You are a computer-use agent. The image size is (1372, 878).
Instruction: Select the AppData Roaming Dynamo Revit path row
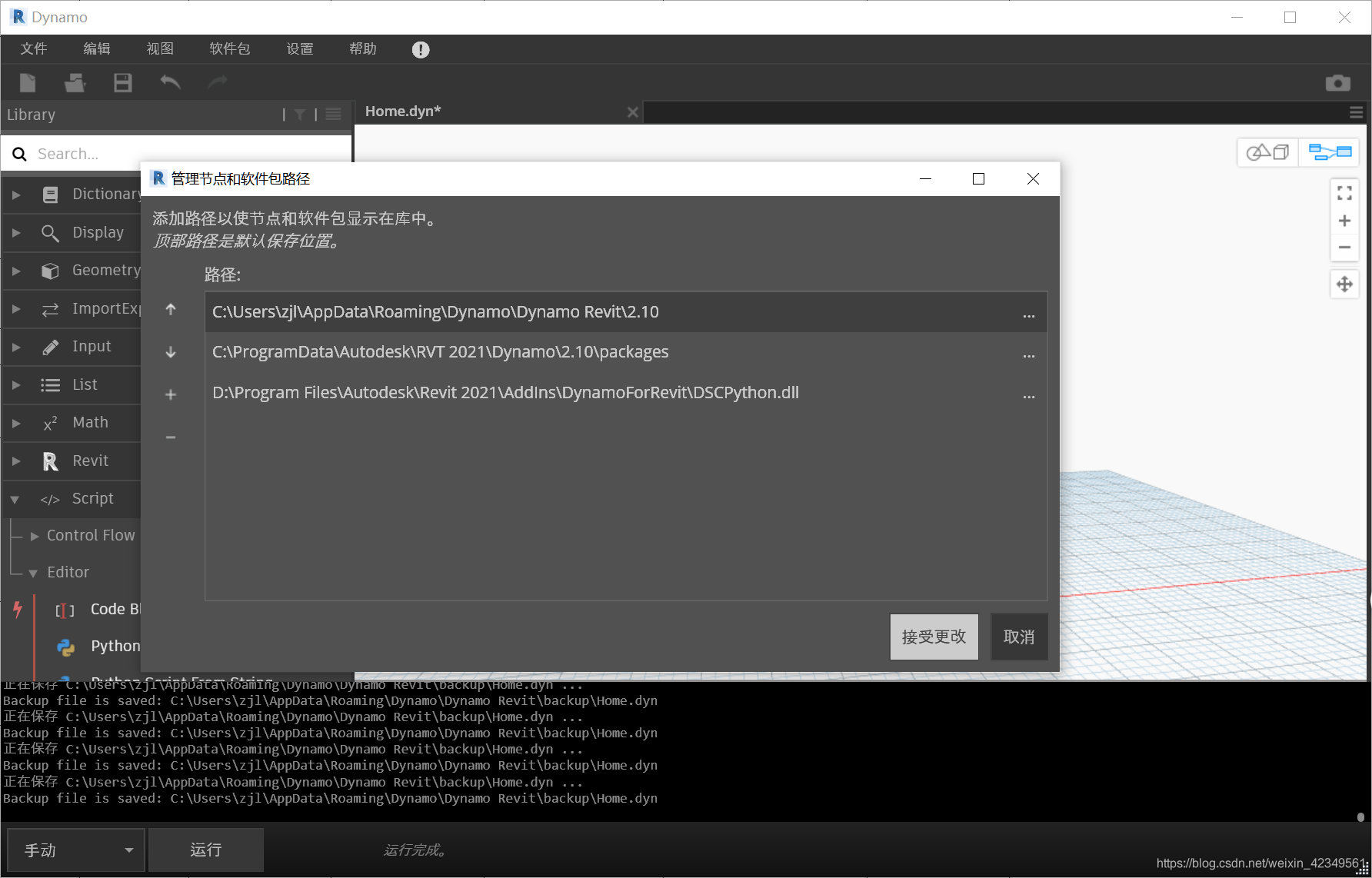(x=625, y=312)
